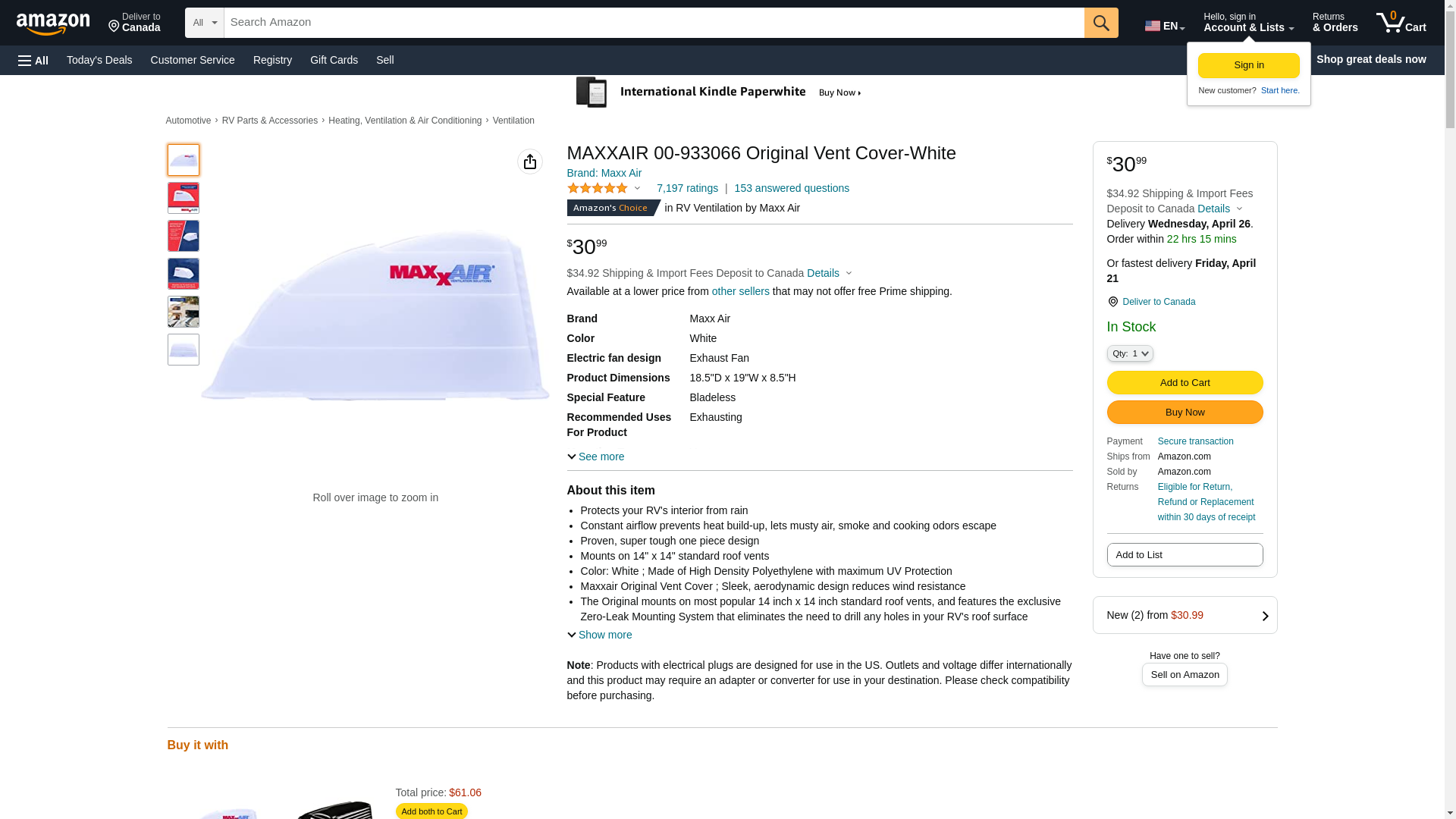Click the magnifying glass search button
This screenshot has height=819, width=1456.
click(x=1101, y=23)
